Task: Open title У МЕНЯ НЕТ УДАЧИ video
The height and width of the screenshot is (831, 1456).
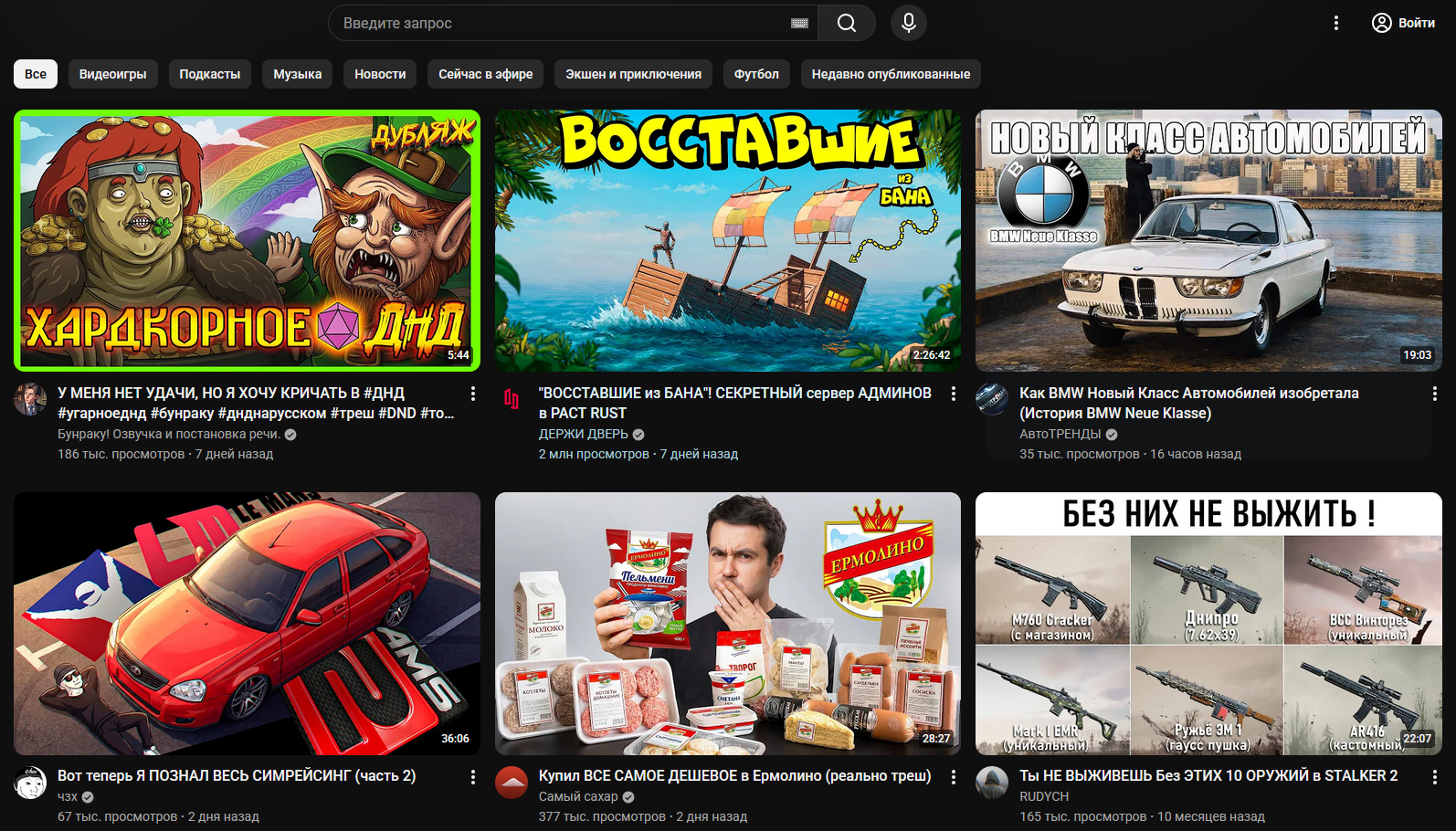Action: tap(256, 403)
